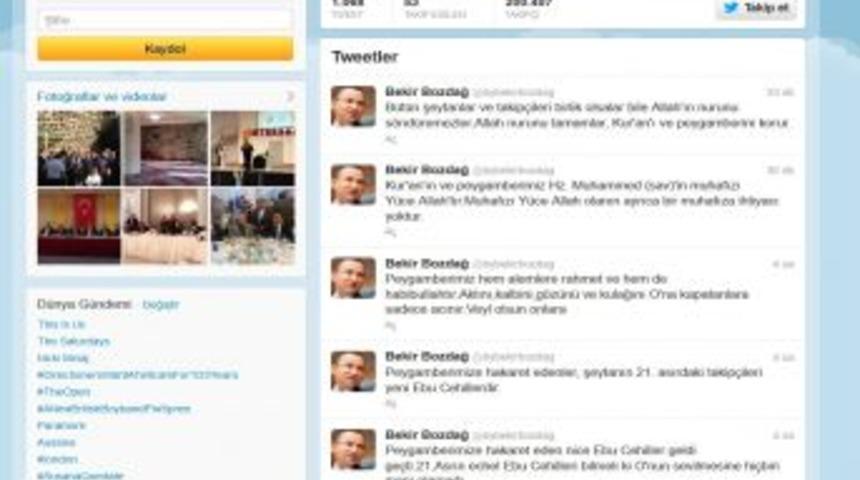The image size is (860, 480).
Task: Select the #TheOpen trending topic
Action: 64,392
